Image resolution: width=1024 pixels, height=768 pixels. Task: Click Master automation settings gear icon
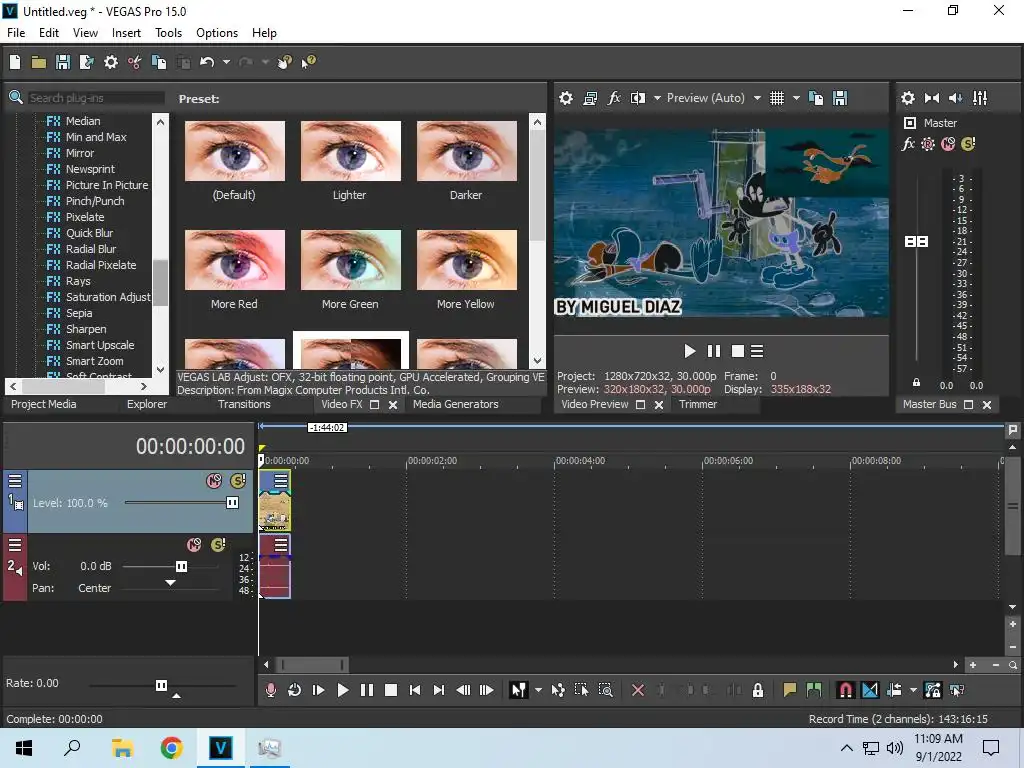pos(927,144)
